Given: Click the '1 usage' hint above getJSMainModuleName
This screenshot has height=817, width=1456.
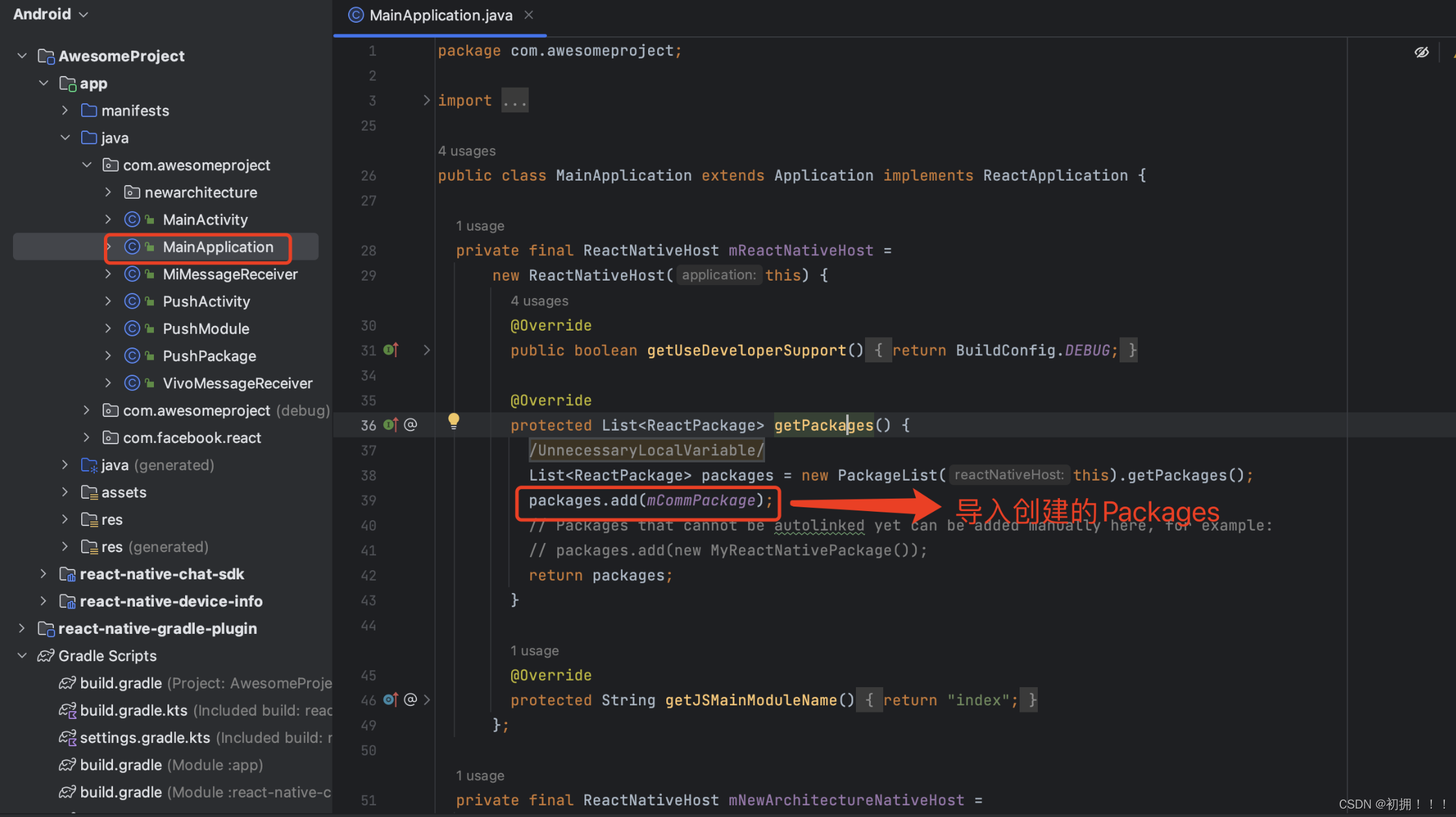Looking at the screenshot, I should coord(534,650).
